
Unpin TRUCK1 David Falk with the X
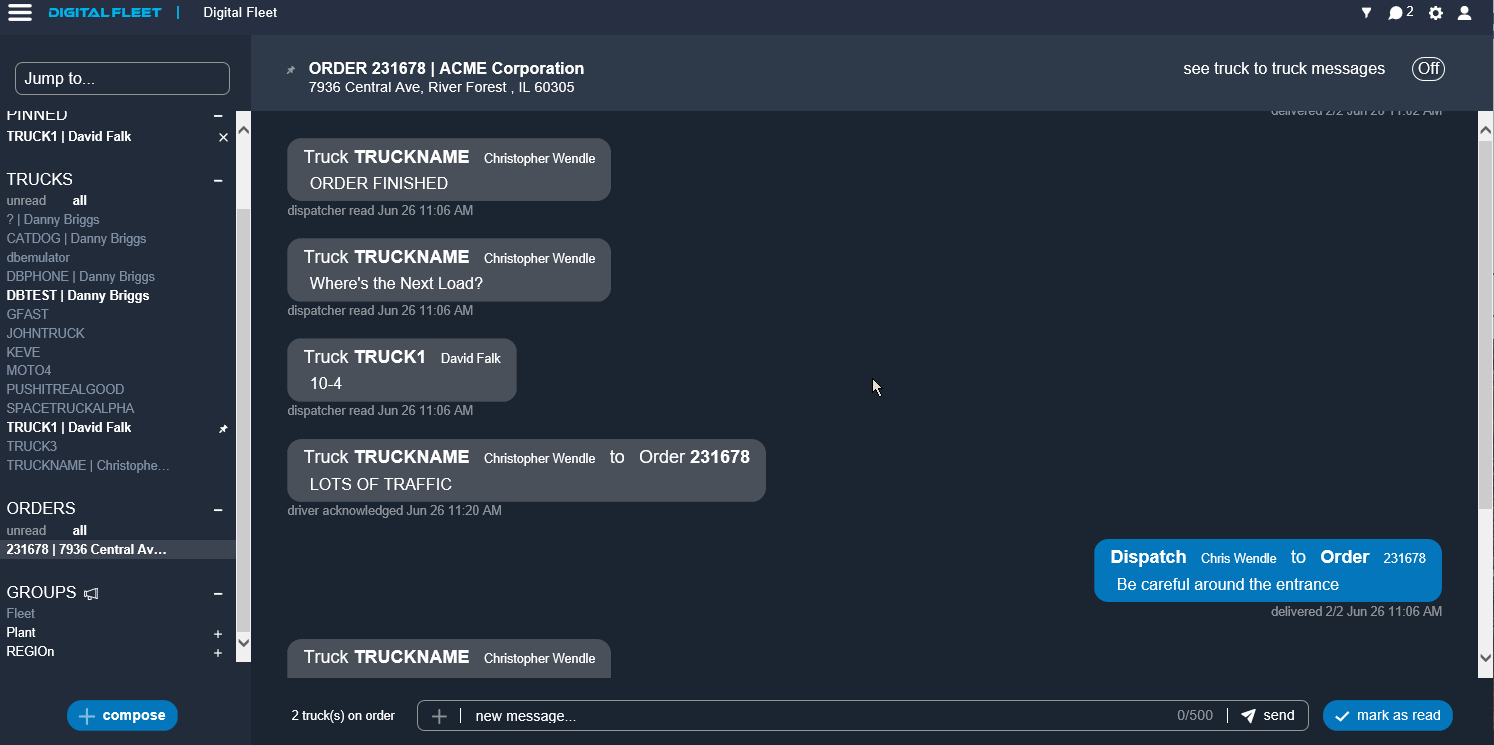(223, 137)
